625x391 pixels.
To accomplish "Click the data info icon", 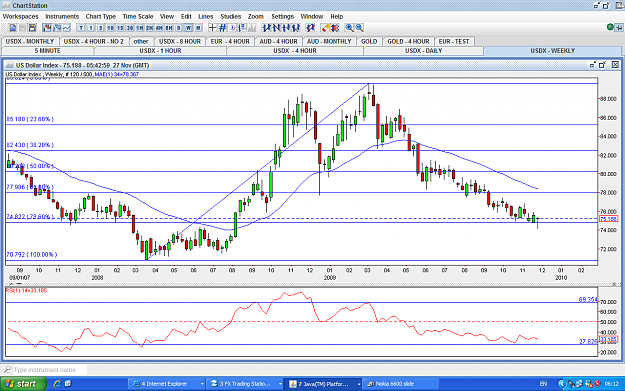I will [x=232, y=28].
